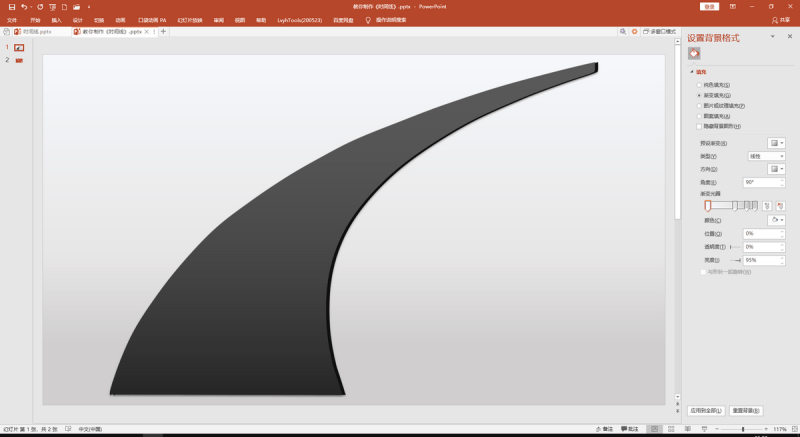Open the 设计 ribbon tab
Viewport: 800px width, 437px height.
click(x=77, y=19)
